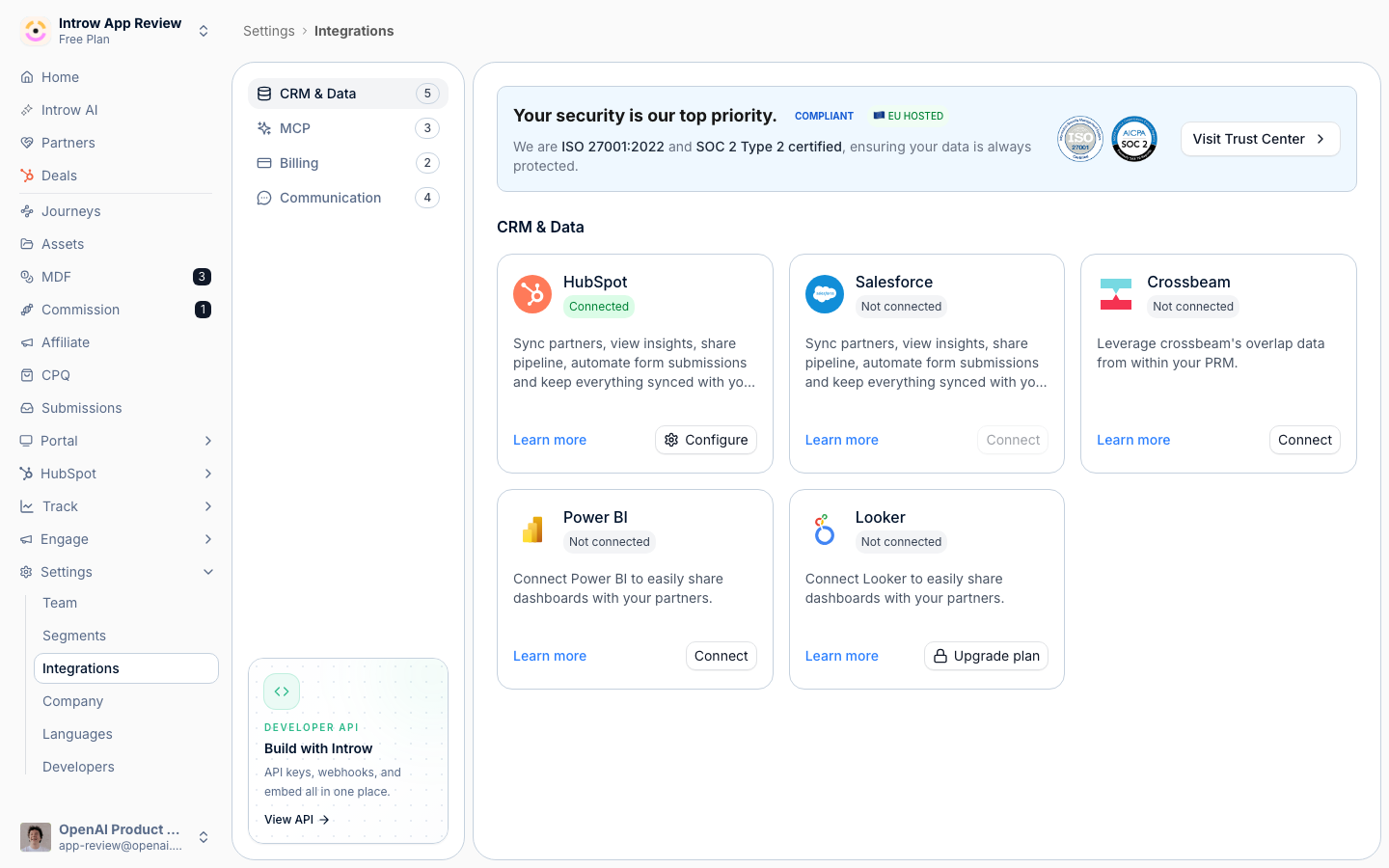This screenshot has height=868, width=1389.
Task: Click the Visit Trust Center button
Action: (x=1261, y=139)
